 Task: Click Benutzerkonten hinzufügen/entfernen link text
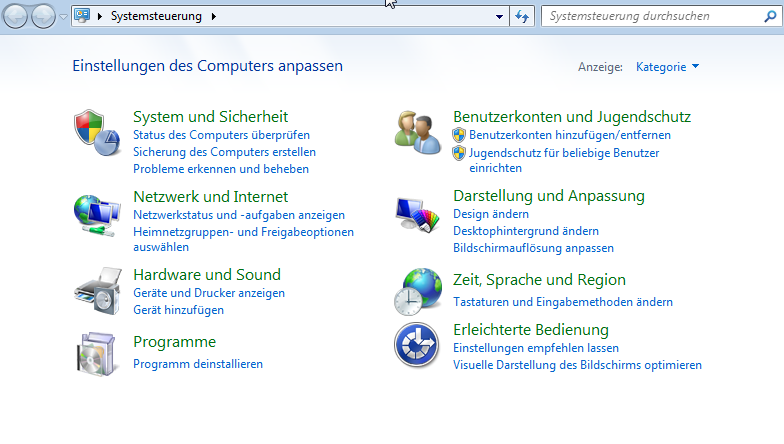[570, 135]
